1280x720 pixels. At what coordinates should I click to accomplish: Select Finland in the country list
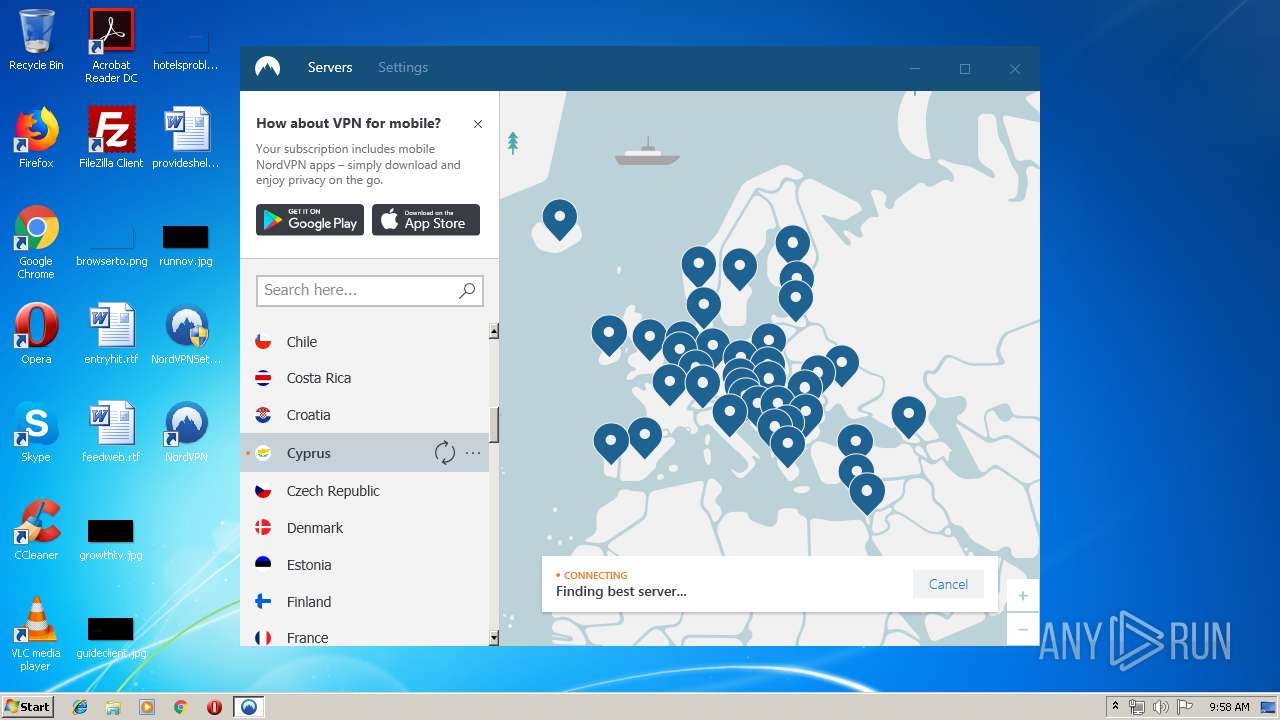(364, 602)
